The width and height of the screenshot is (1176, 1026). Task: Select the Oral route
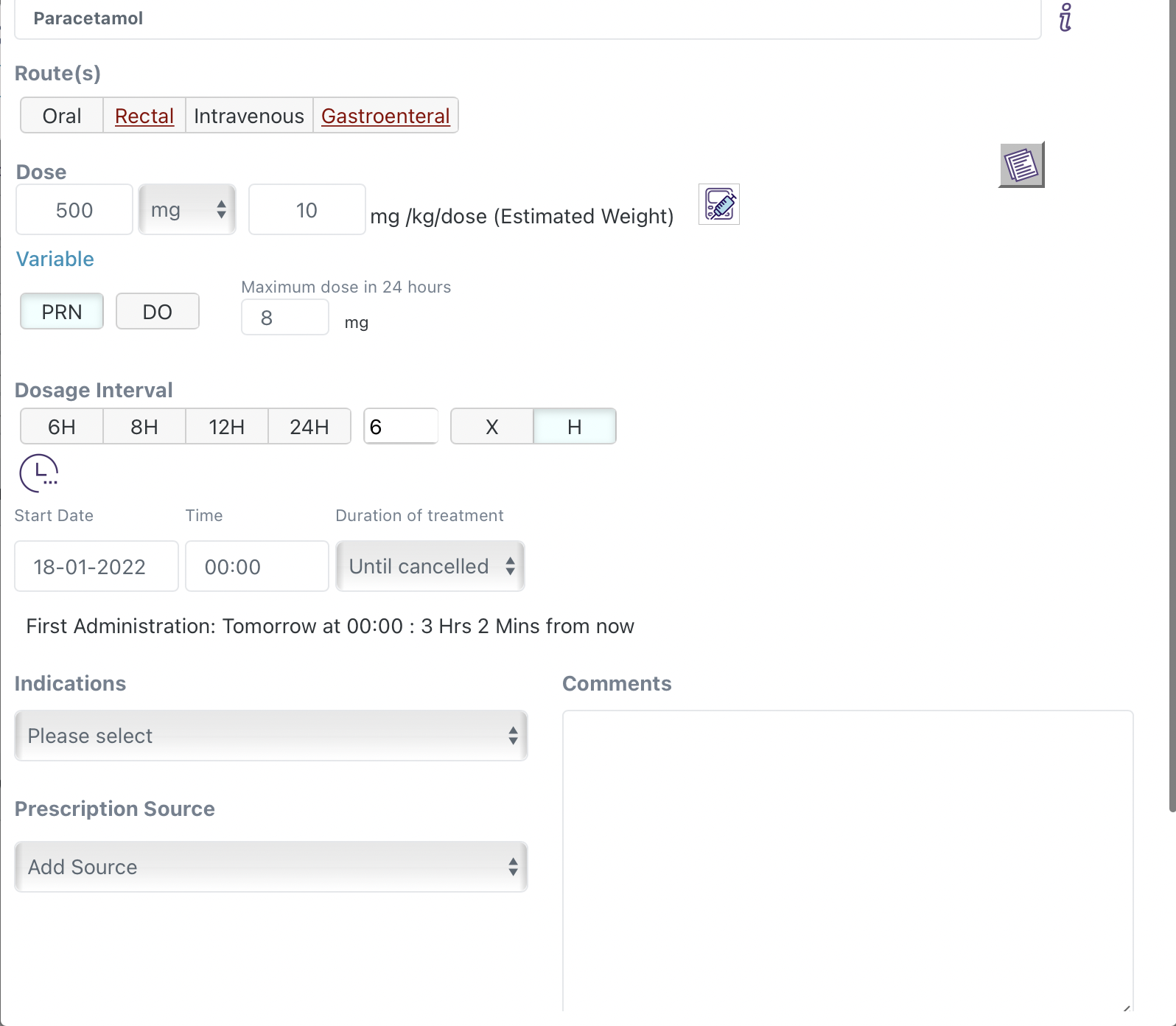62,116
